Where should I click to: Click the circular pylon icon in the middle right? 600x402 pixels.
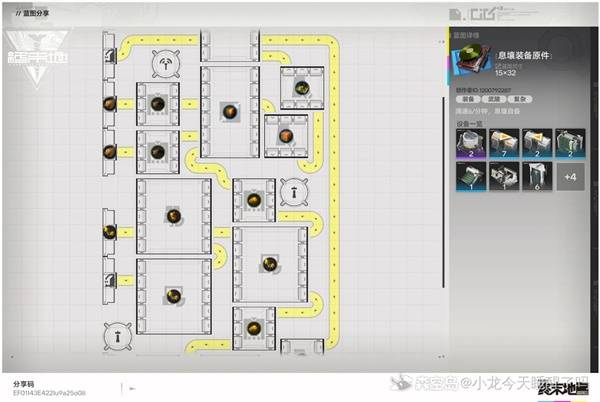click(292, 188)
